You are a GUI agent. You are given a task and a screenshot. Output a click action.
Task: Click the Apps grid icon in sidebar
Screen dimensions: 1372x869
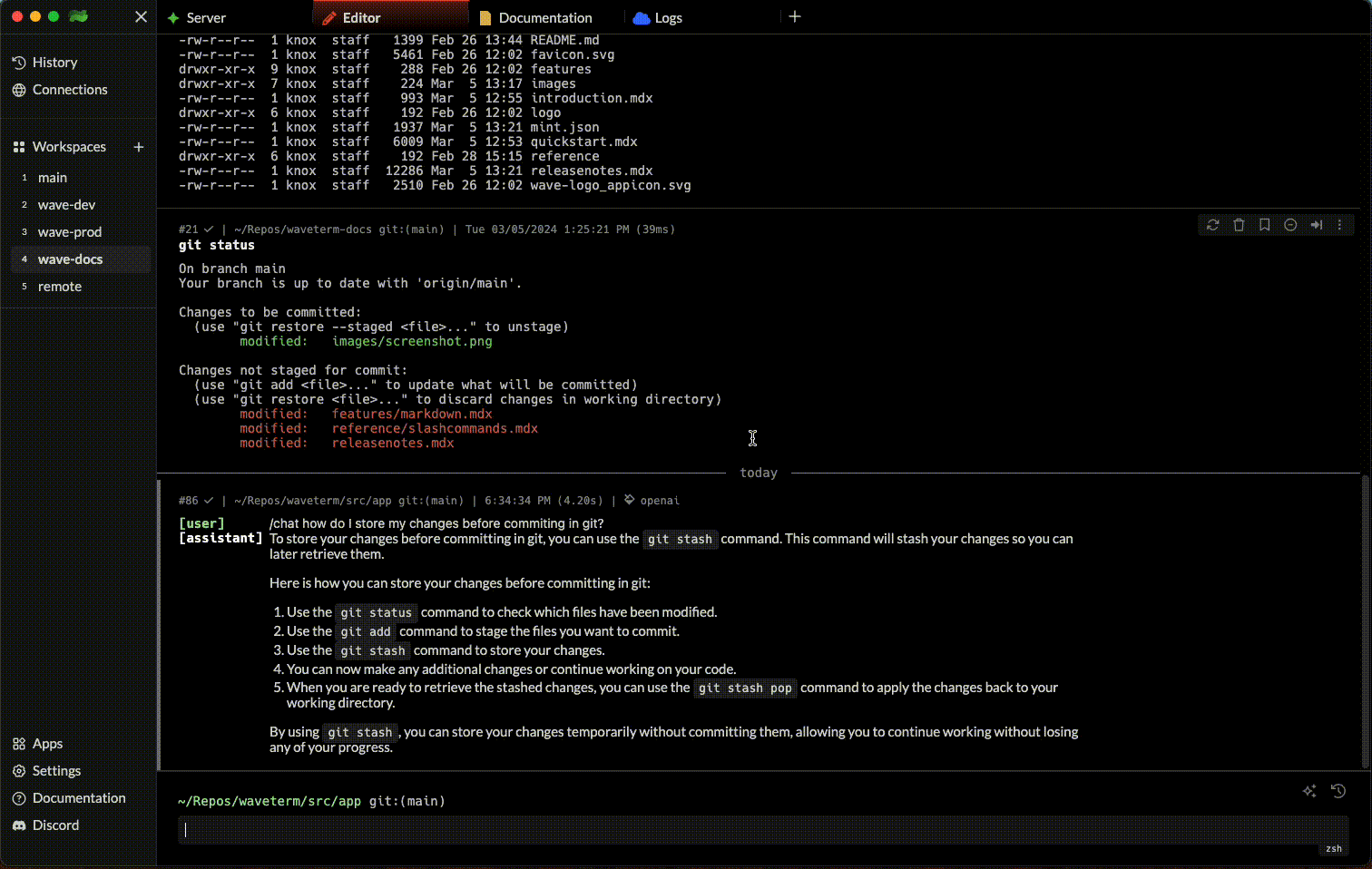point(19,744)
